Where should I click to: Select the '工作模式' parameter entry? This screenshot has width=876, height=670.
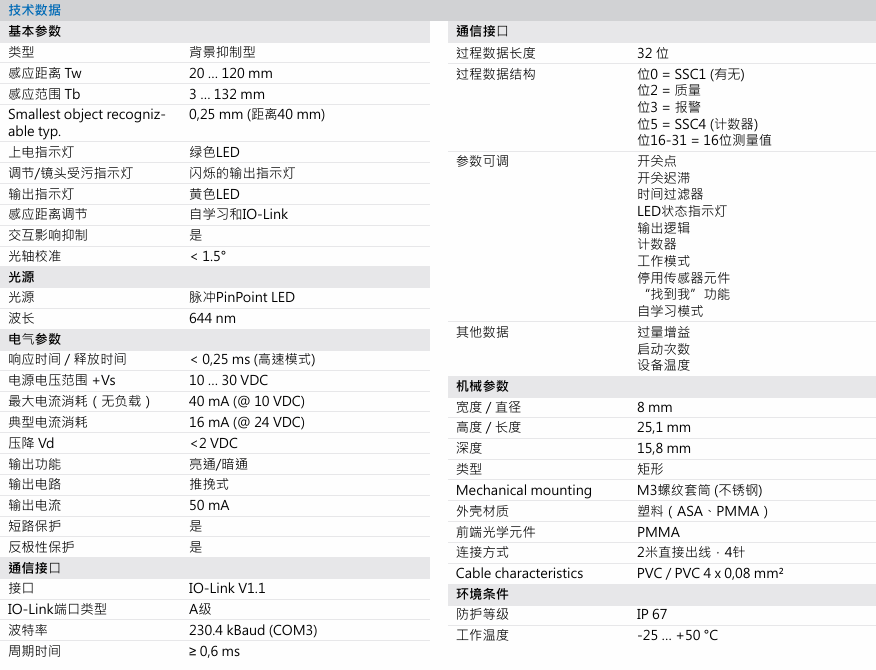coord(663,262)
